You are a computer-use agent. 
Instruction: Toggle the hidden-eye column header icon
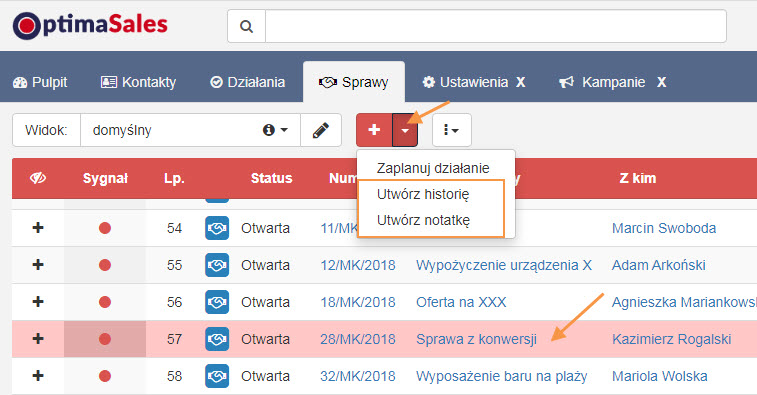38,178
